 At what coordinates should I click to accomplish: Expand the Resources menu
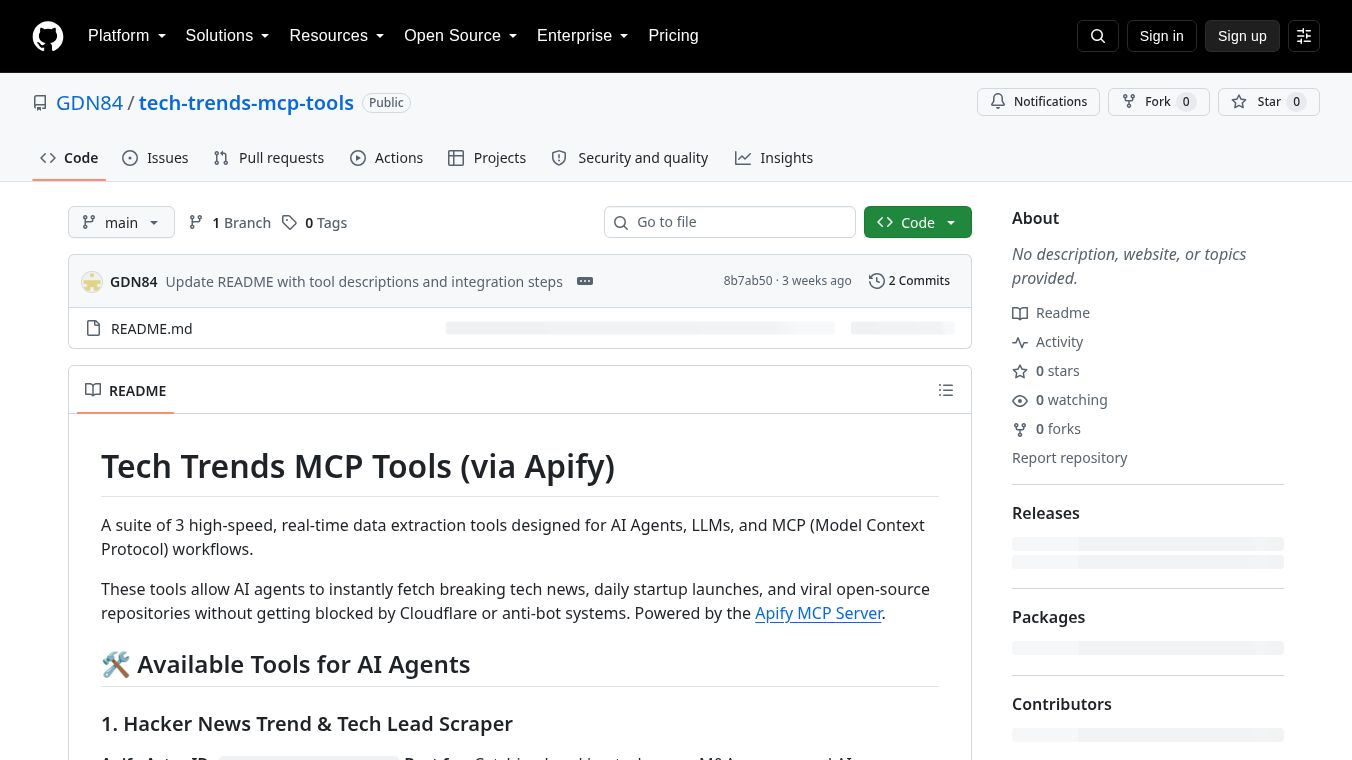tap(337, 36)
